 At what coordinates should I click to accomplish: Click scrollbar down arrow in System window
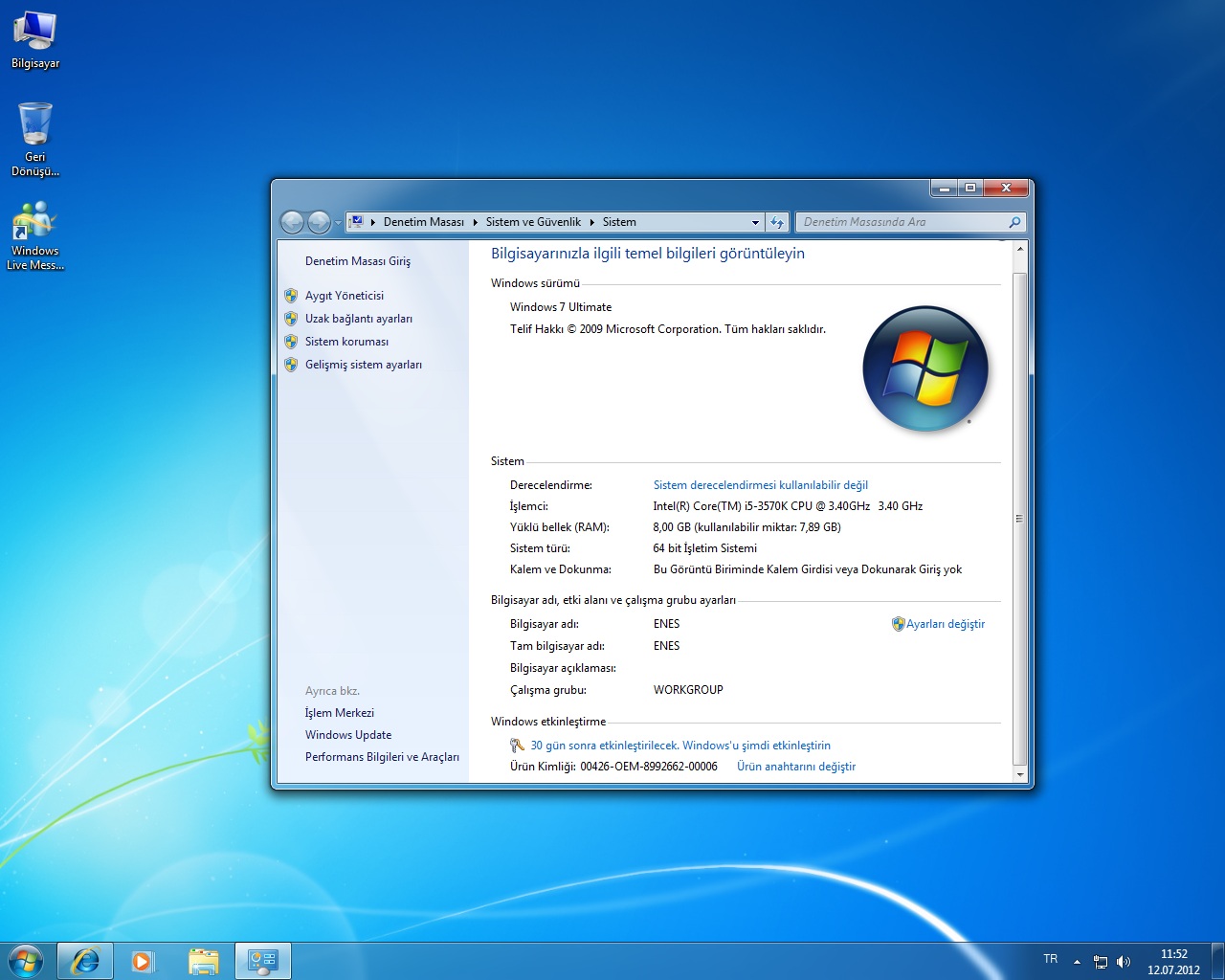pyautogui.click(x=1020, y=774)
